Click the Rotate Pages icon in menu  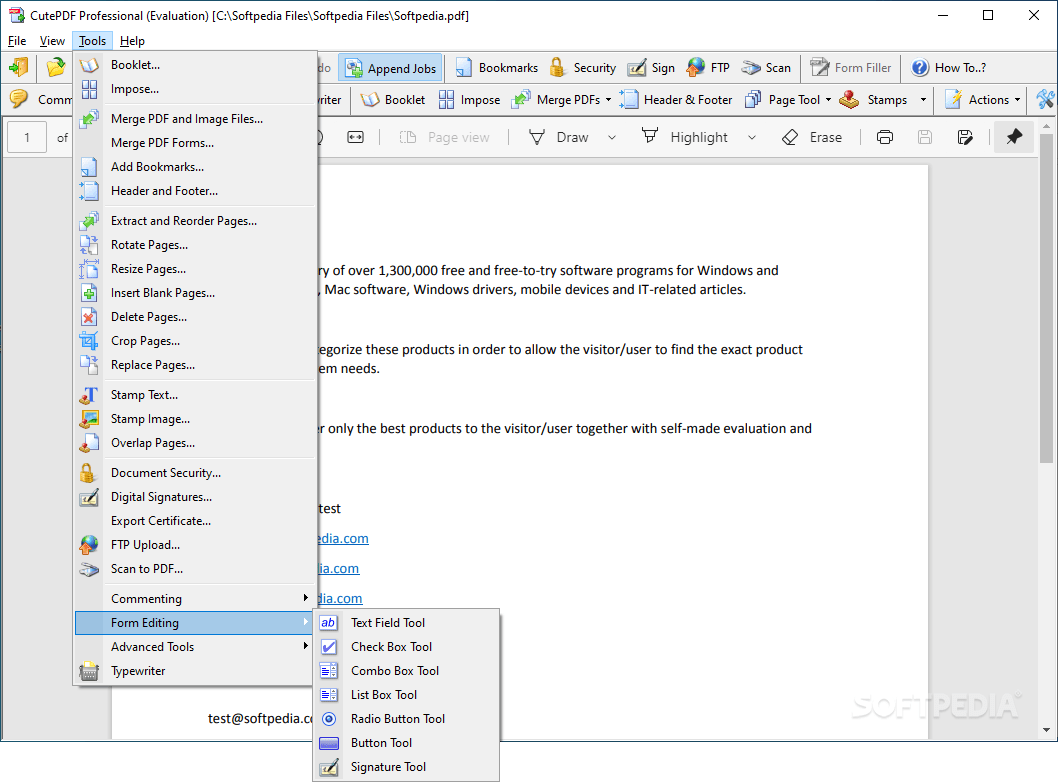click(89, 245)
